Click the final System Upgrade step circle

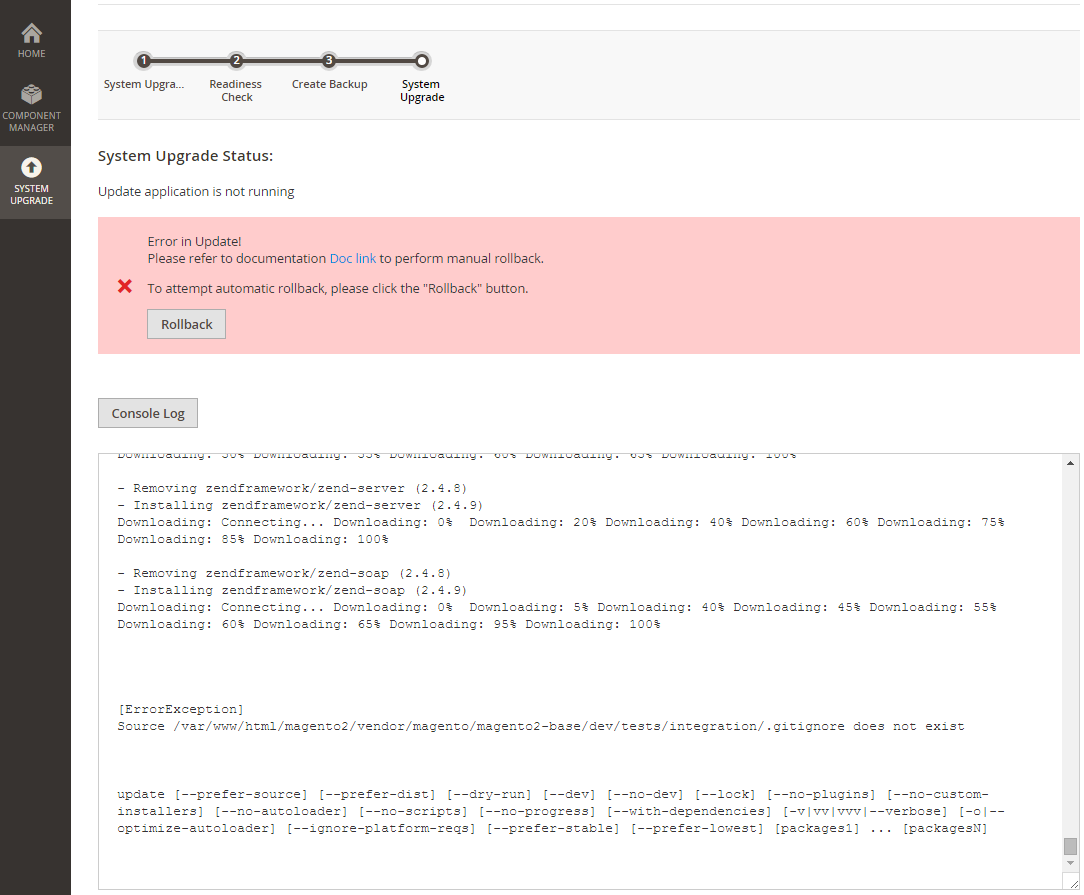coord(422,61)
